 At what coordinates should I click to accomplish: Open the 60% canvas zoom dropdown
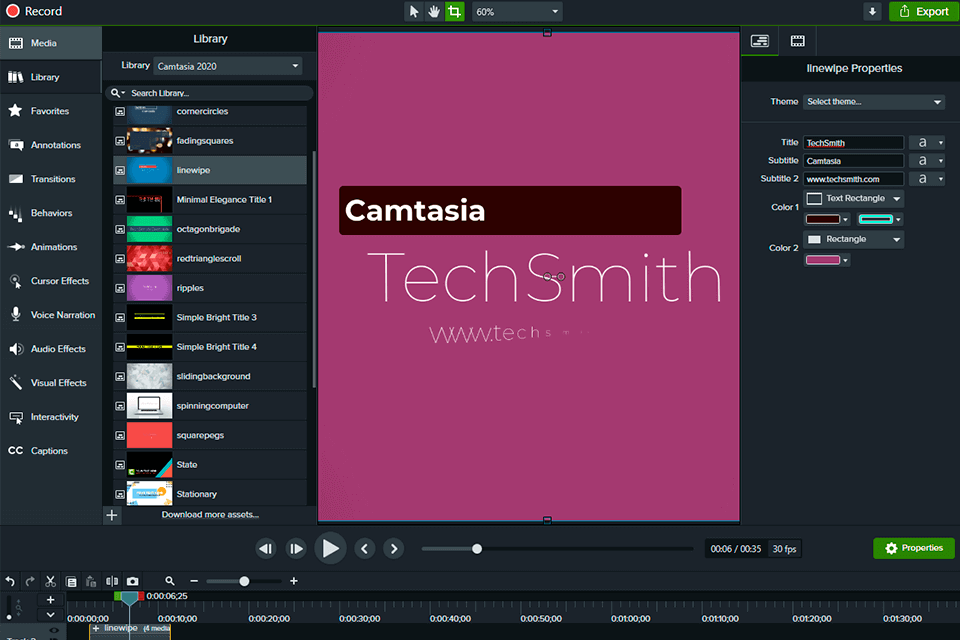tap(517, 12)
